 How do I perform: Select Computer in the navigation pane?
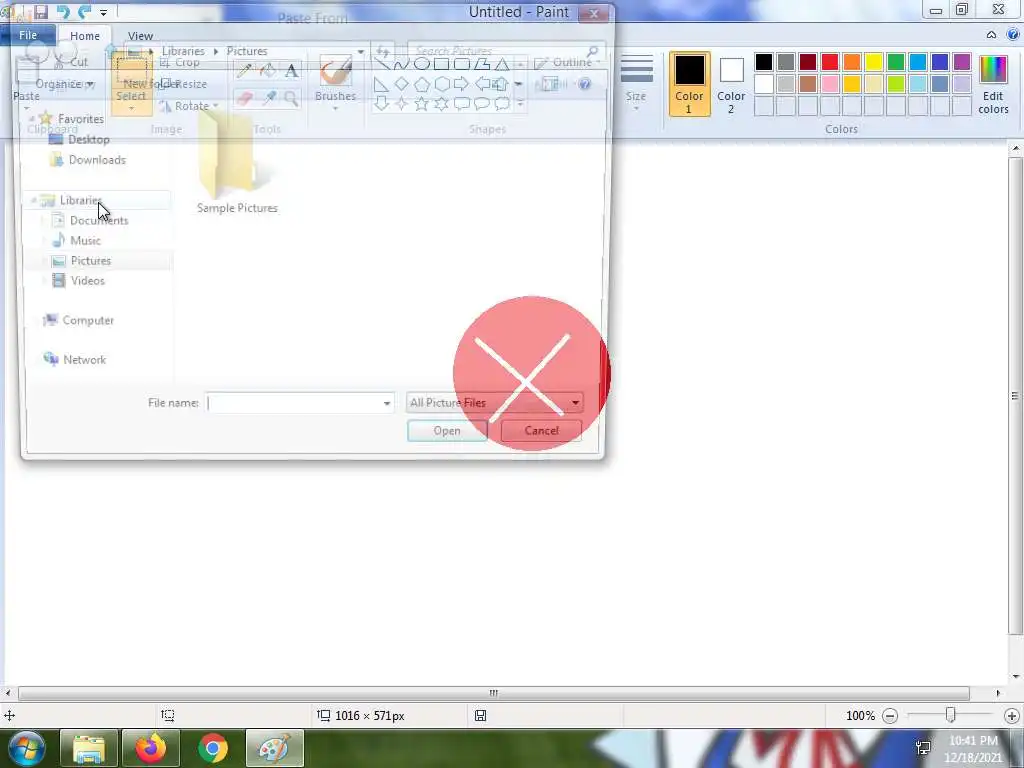88,321
